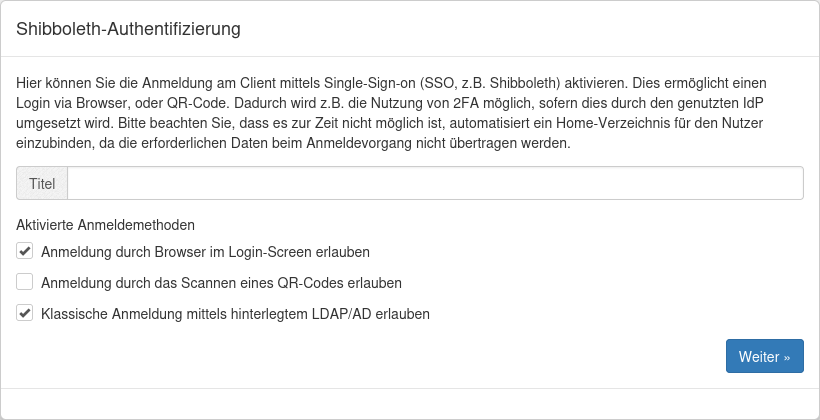Click label 'Anmeldung durch das Scannen eines QR-Codes erlauben'
820x420 pixels.
[221, 282]
